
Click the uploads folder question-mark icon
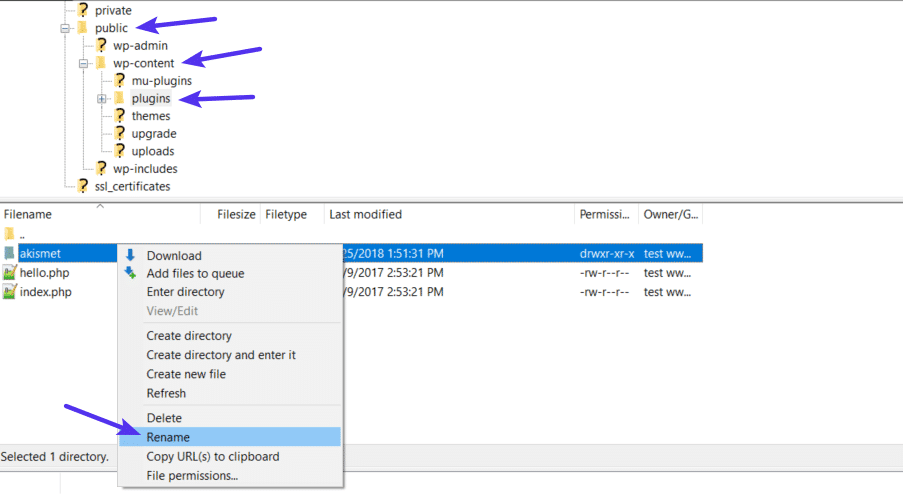[119, 151]
